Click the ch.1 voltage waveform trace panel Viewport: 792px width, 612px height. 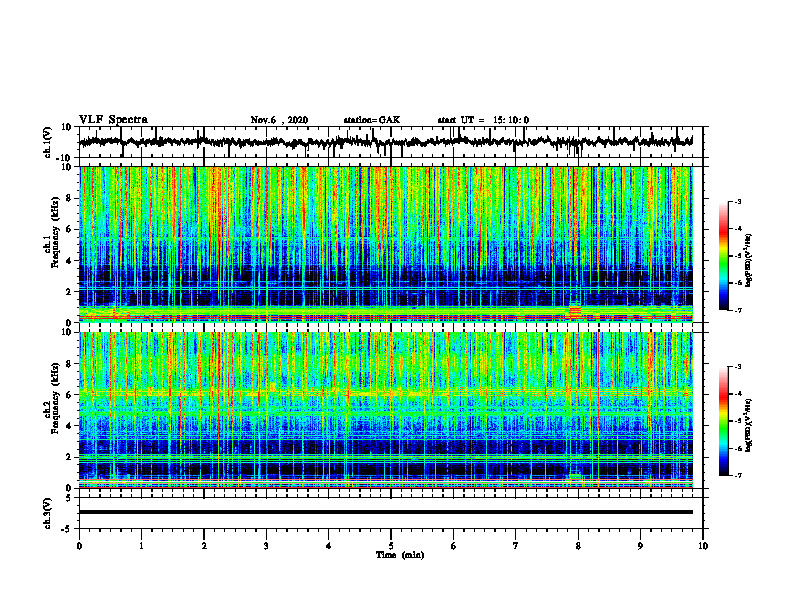click(390, 142)
